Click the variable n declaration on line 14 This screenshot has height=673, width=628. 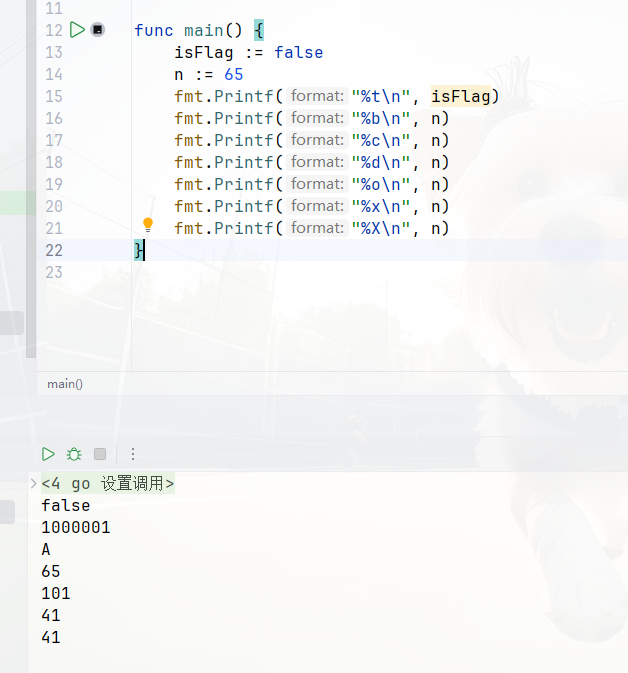(179, 75)
